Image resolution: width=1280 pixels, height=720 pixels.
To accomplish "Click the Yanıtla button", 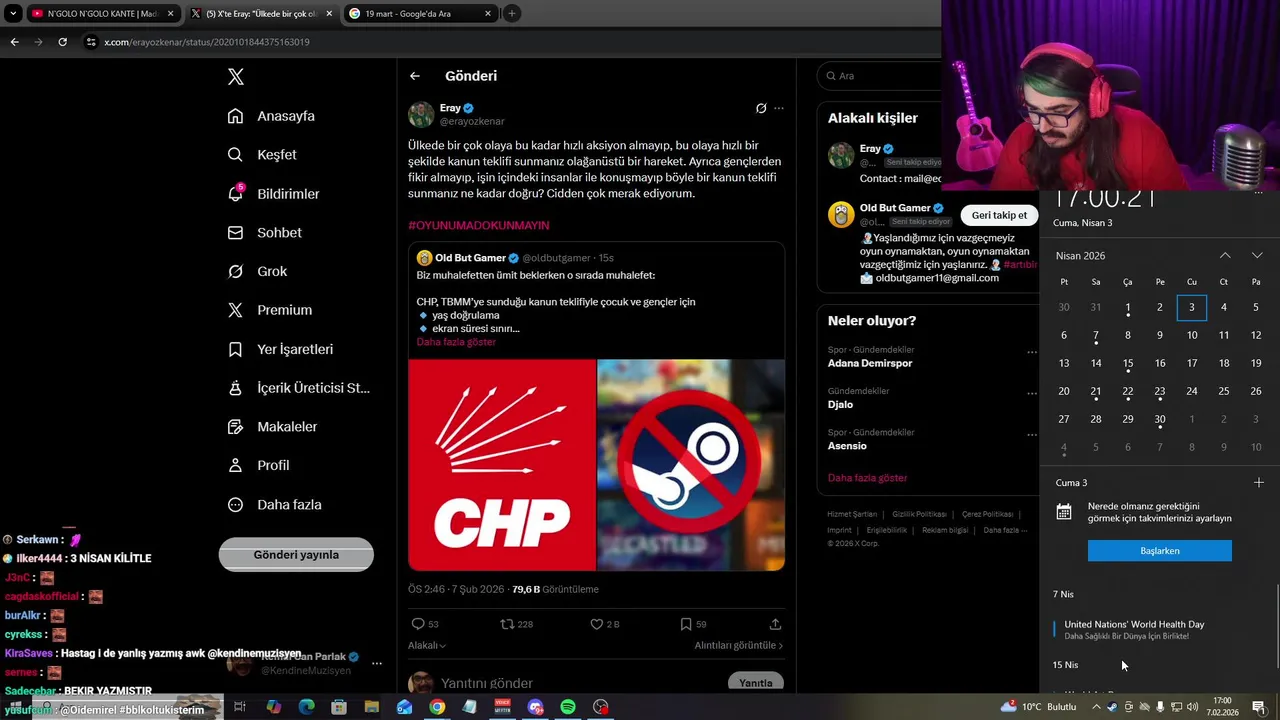I will (756, 683).
